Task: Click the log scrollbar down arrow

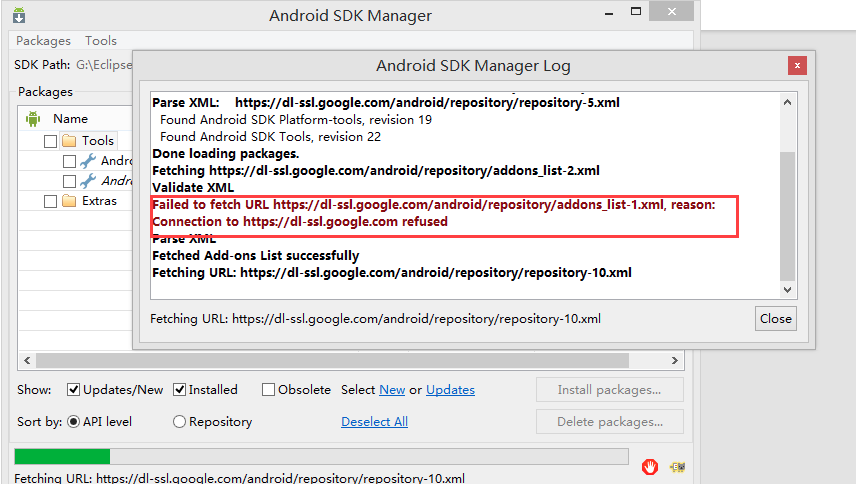Action: (787, 290)
